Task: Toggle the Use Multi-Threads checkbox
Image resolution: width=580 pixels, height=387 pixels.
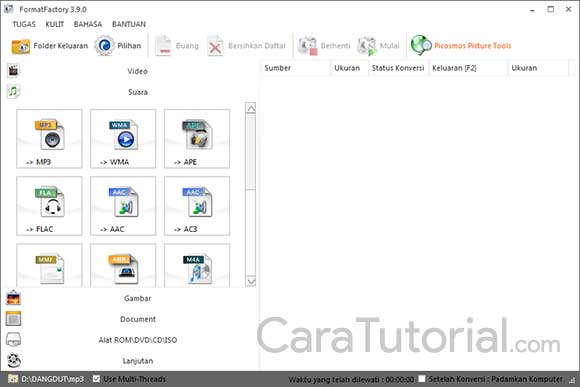Action: 97,379
